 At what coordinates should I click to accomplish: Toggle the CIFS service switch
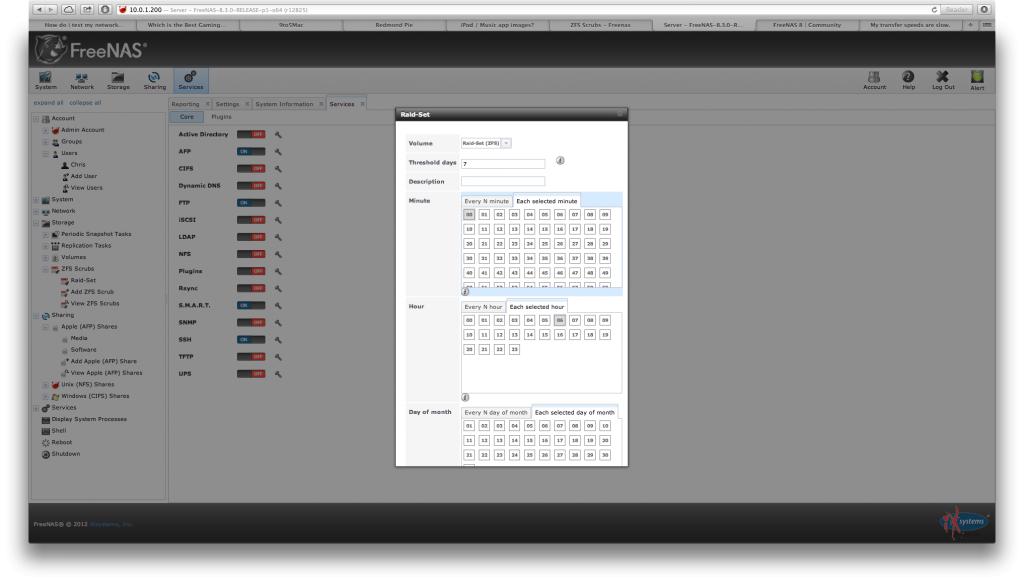[x=251, y=168]
